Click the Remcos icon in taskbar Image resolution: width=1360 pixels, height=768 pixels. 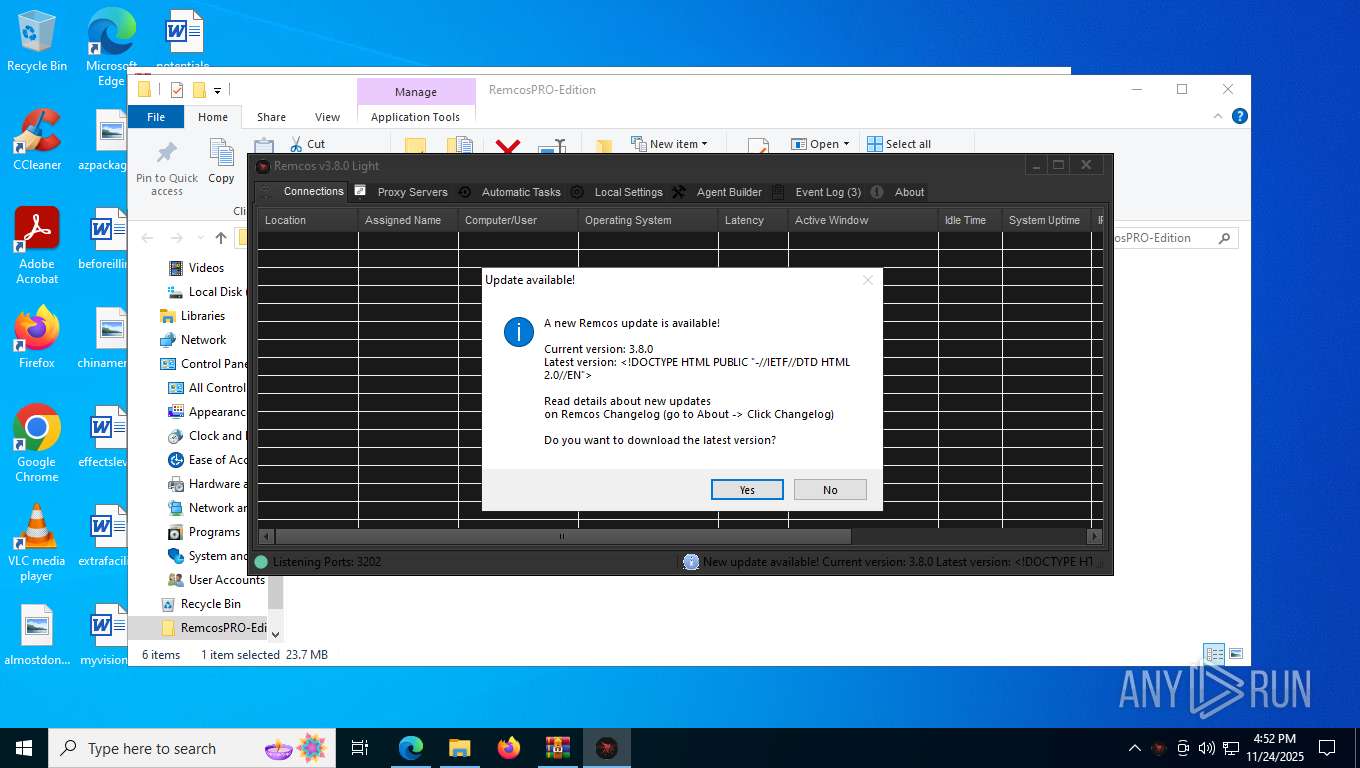(606, 748)
